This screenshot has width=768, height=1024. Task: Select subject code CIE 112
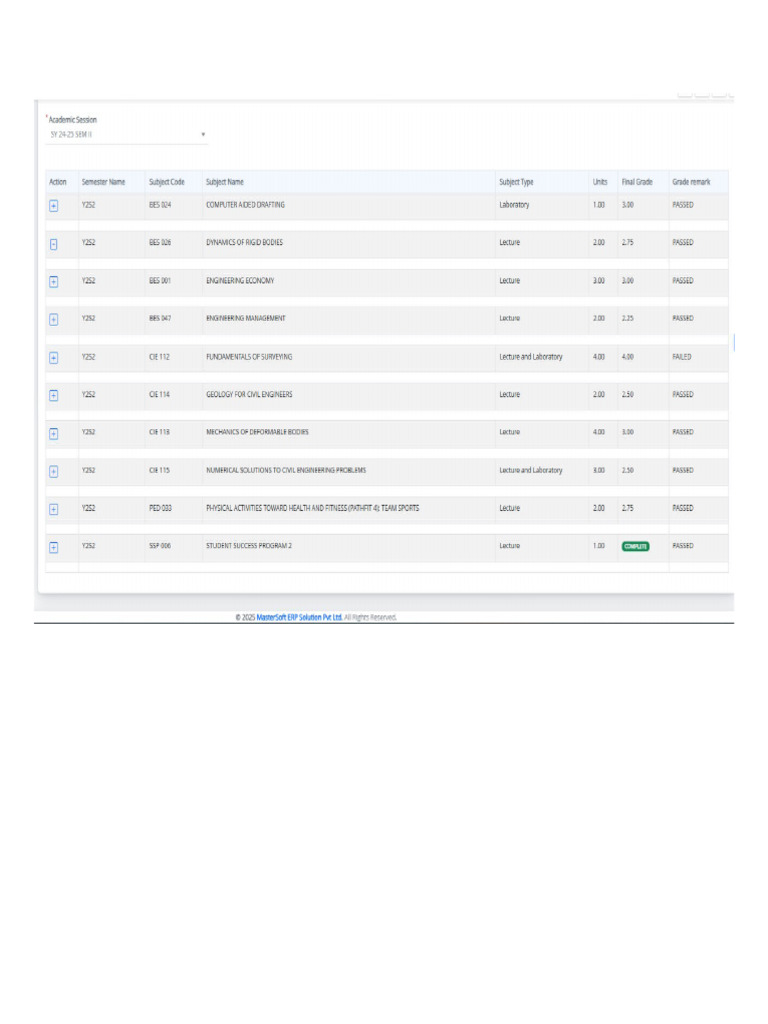159,357
